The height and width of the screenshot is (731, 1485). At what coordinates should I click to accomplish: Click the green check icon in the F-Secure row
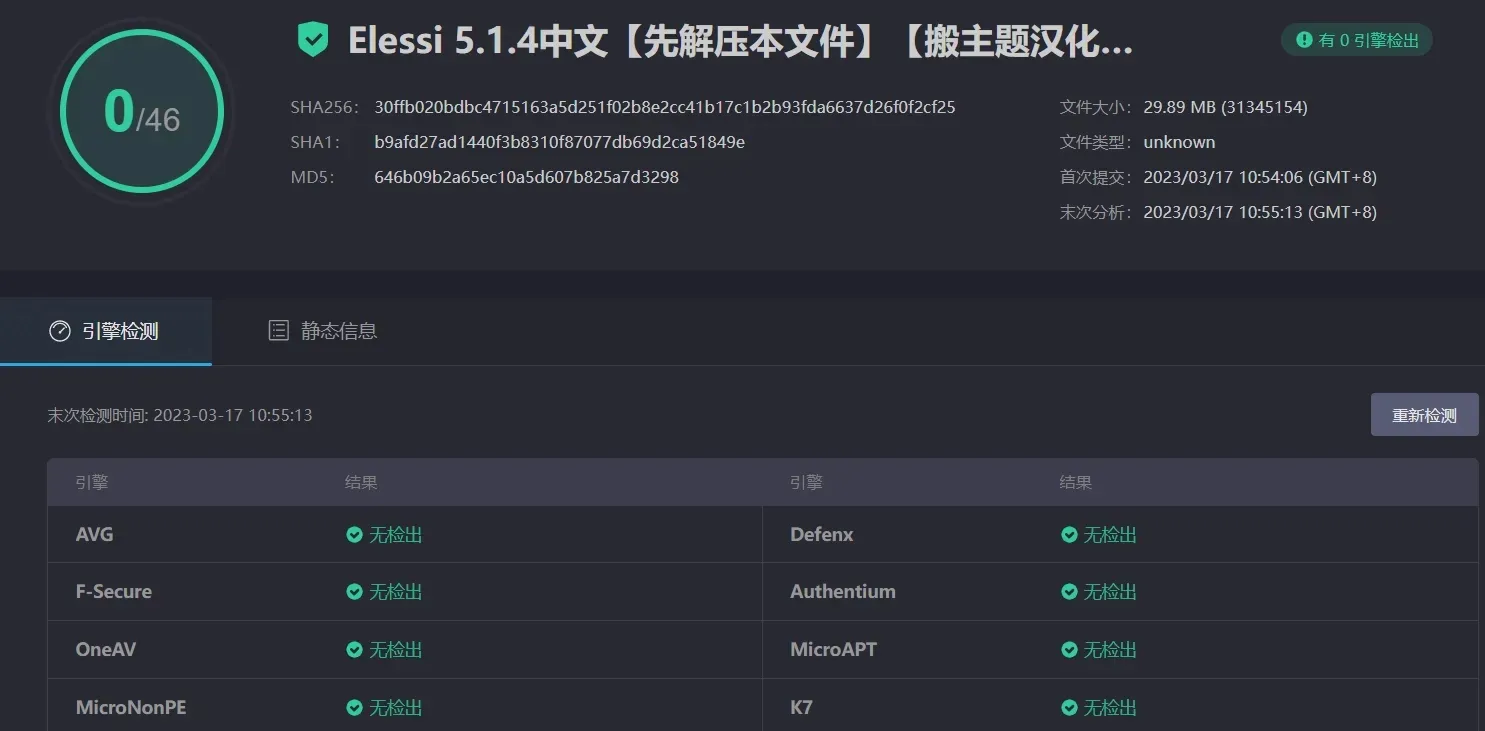(354, 592)
